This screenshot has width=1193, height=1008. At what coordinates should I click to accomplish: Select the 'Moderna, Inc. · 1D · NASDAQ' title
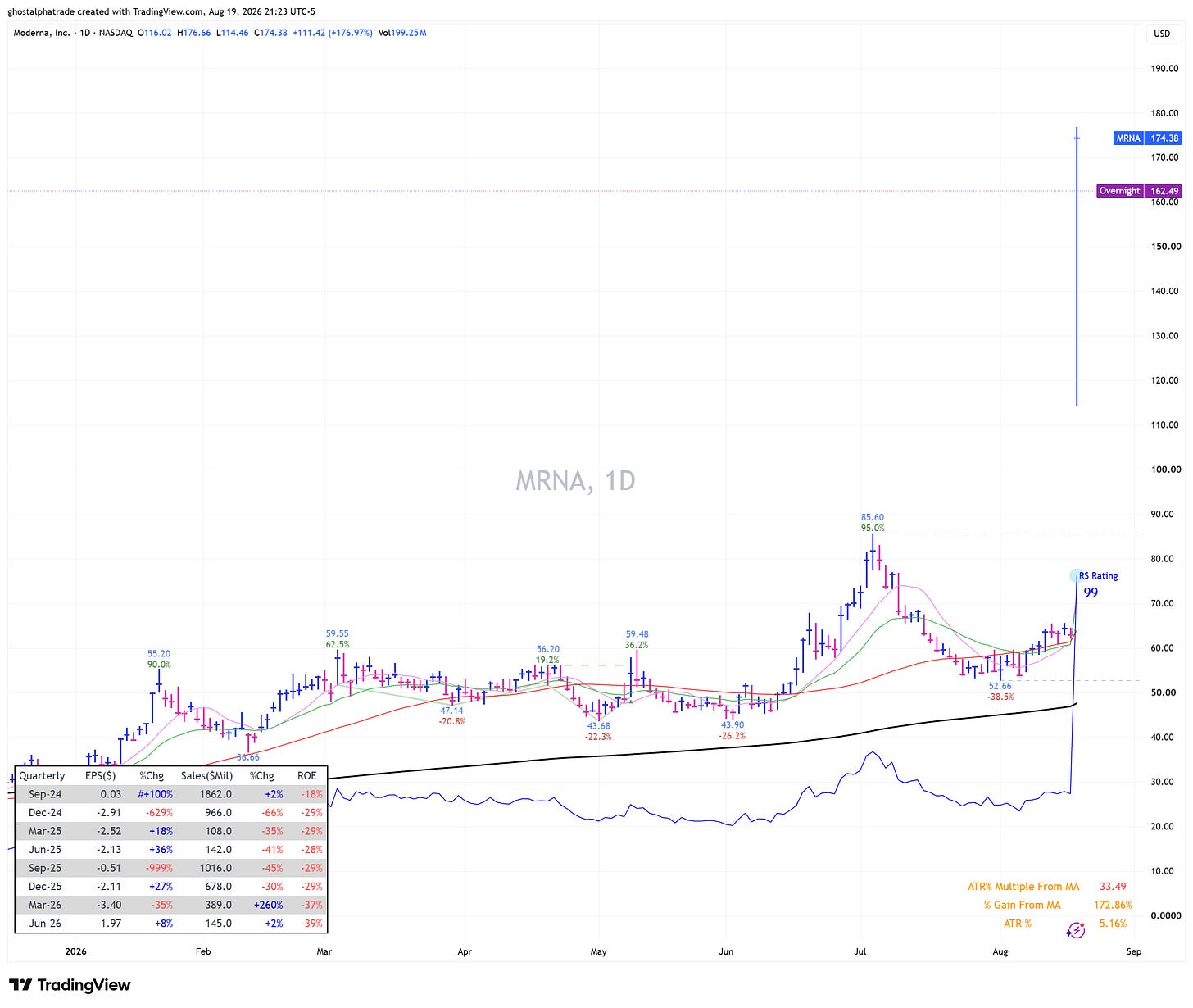pyautogui.click(x=74, y=33)
